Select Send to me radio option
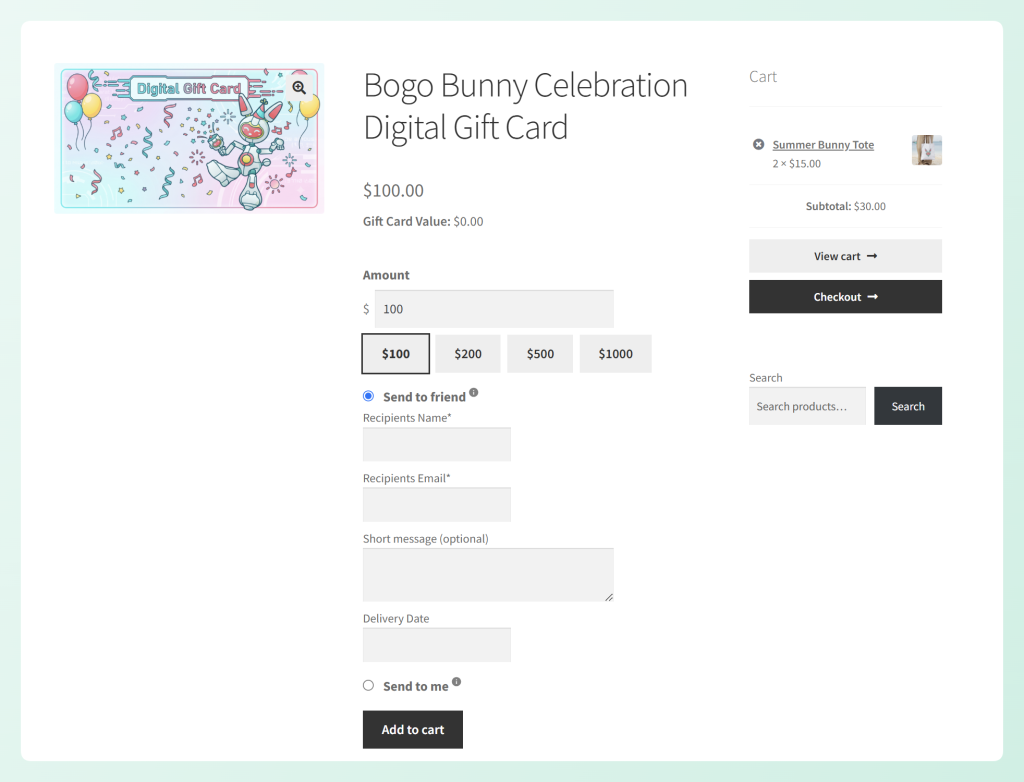Screen dimensions: 1024x782 coord(368,685)
